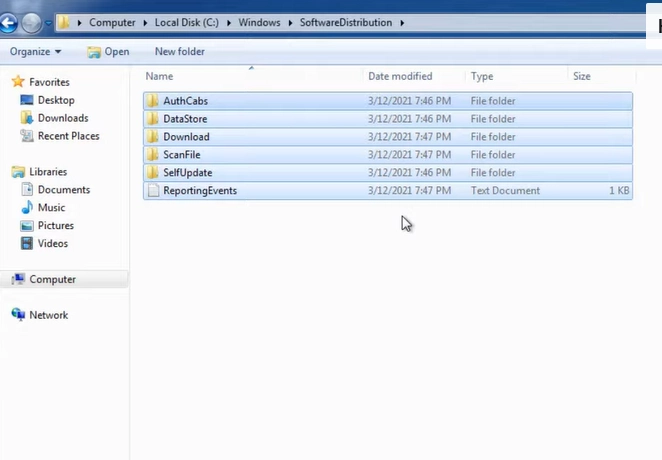Open Desktop in navigation pane
662x460 pixels.
[x=56, y=100]
